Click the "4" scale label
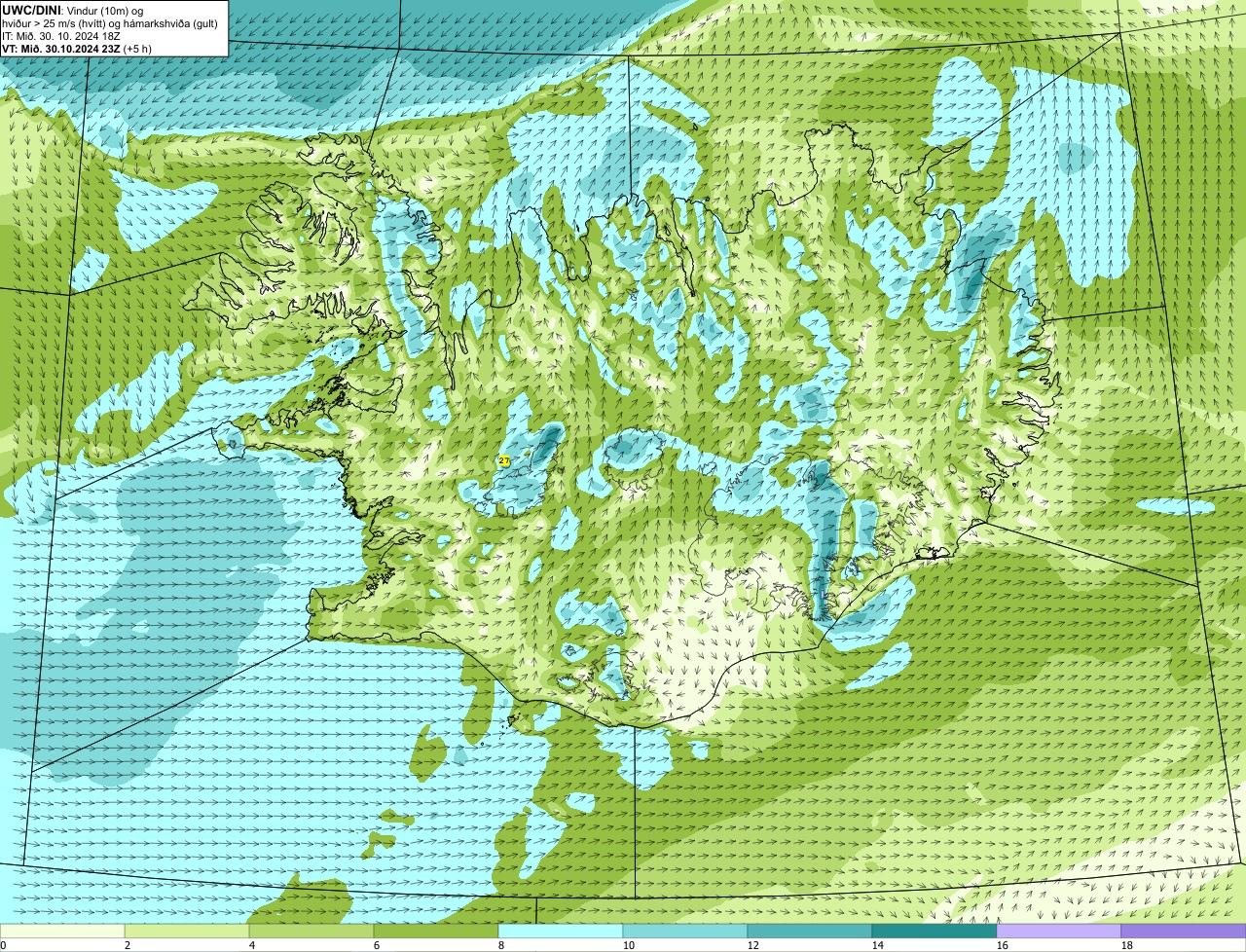The width and height of the screenshot is (1246, 952). coord(252,945)
